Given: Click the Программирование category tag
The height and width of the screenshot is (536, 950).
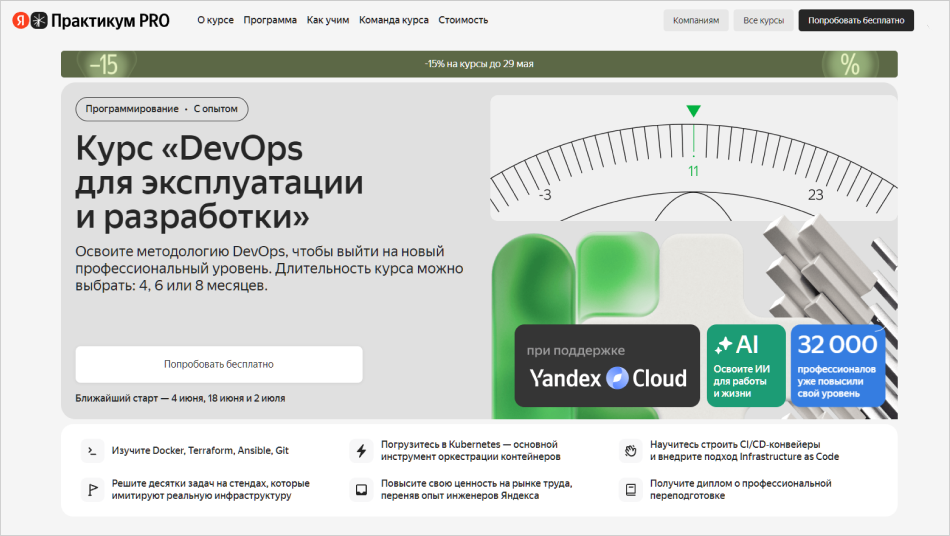Looking at the screenshot, I should (x=132, y=109).
